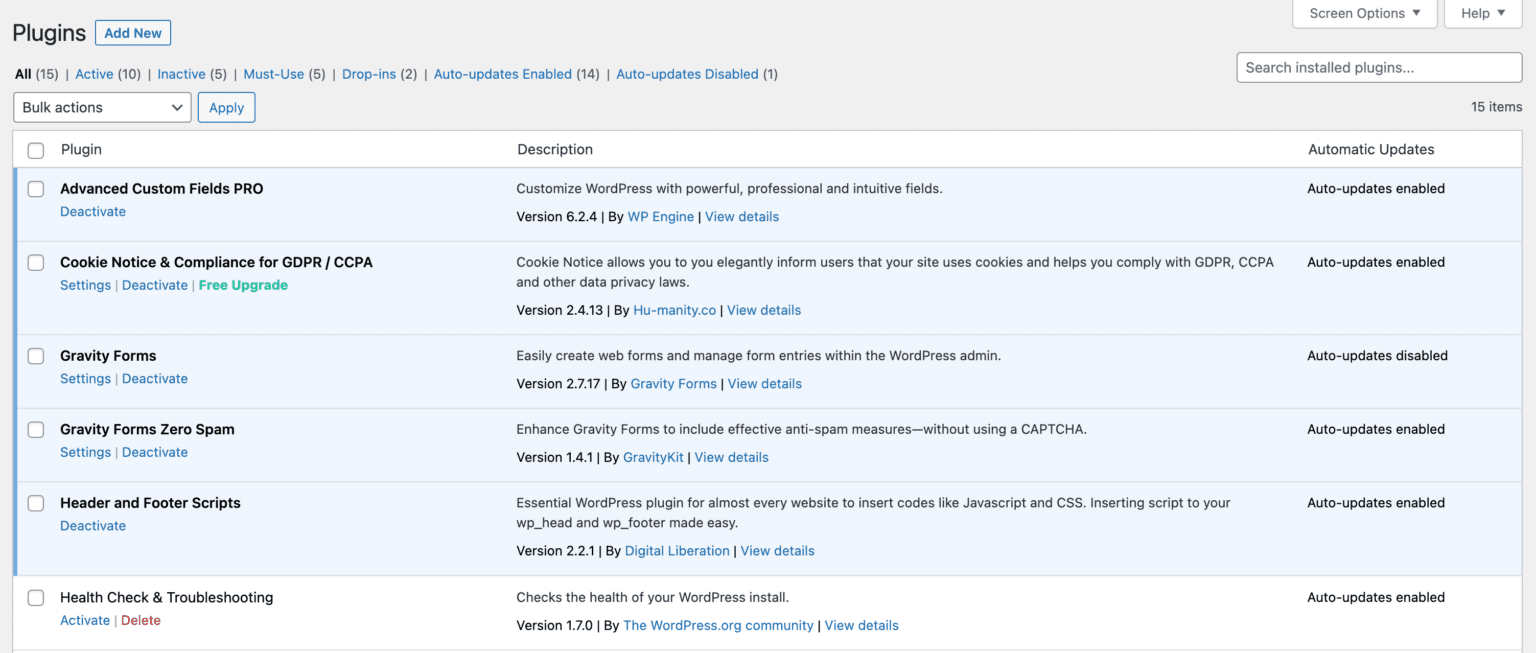Open the Digital Liberation author link

pyautogui.click(x=677, y=551)
